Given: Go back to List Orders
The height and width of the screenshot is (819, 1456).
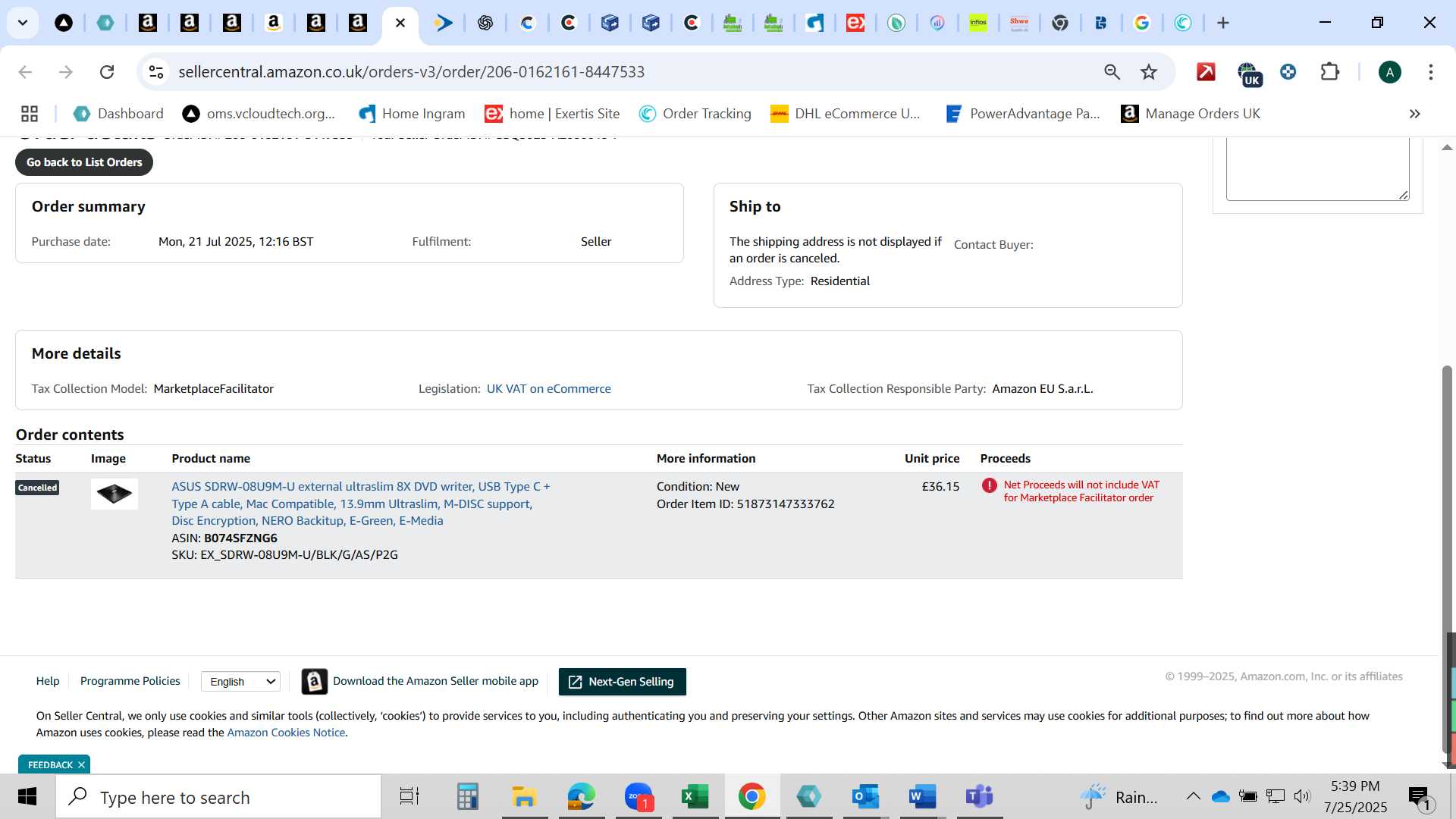Looking at the screenshot, I should 84,162.
